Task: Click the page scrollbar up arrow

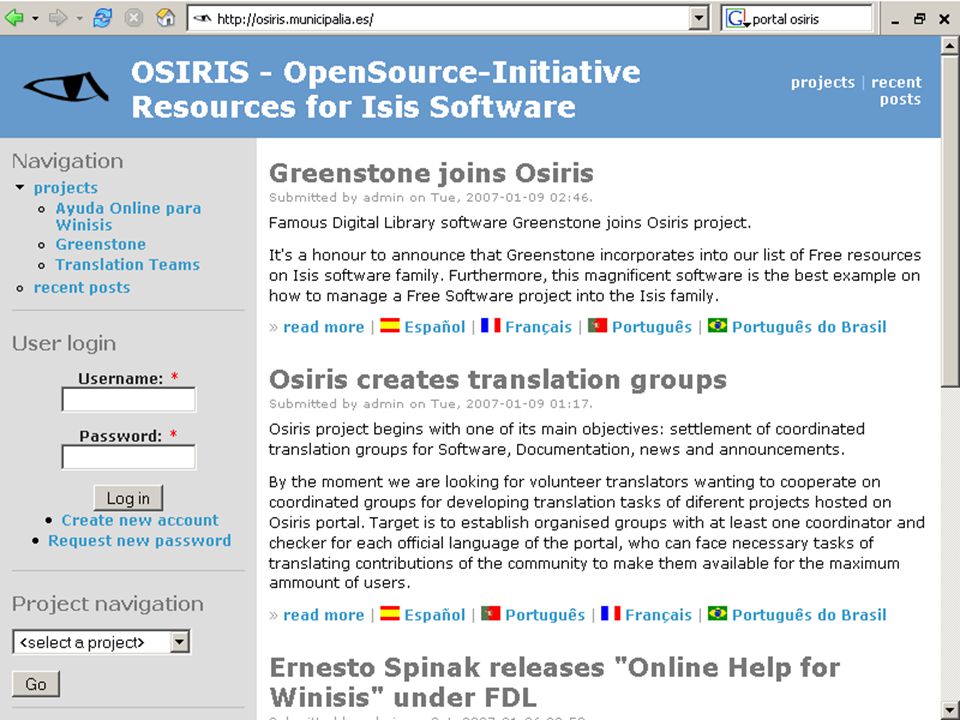Action: tap(950, 46)
